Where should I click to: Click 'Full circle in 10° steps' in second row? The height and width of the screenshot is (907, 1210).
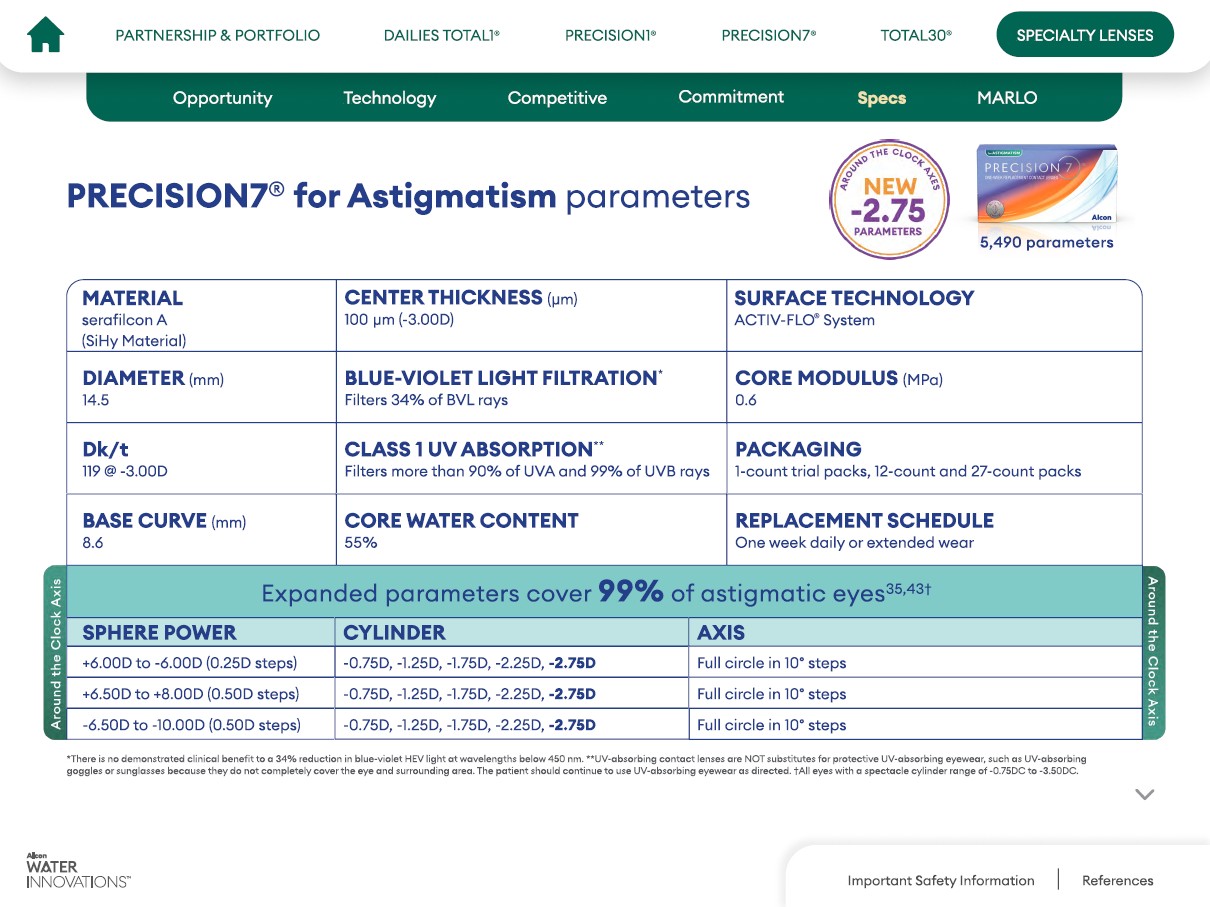(x=771, y=694)
